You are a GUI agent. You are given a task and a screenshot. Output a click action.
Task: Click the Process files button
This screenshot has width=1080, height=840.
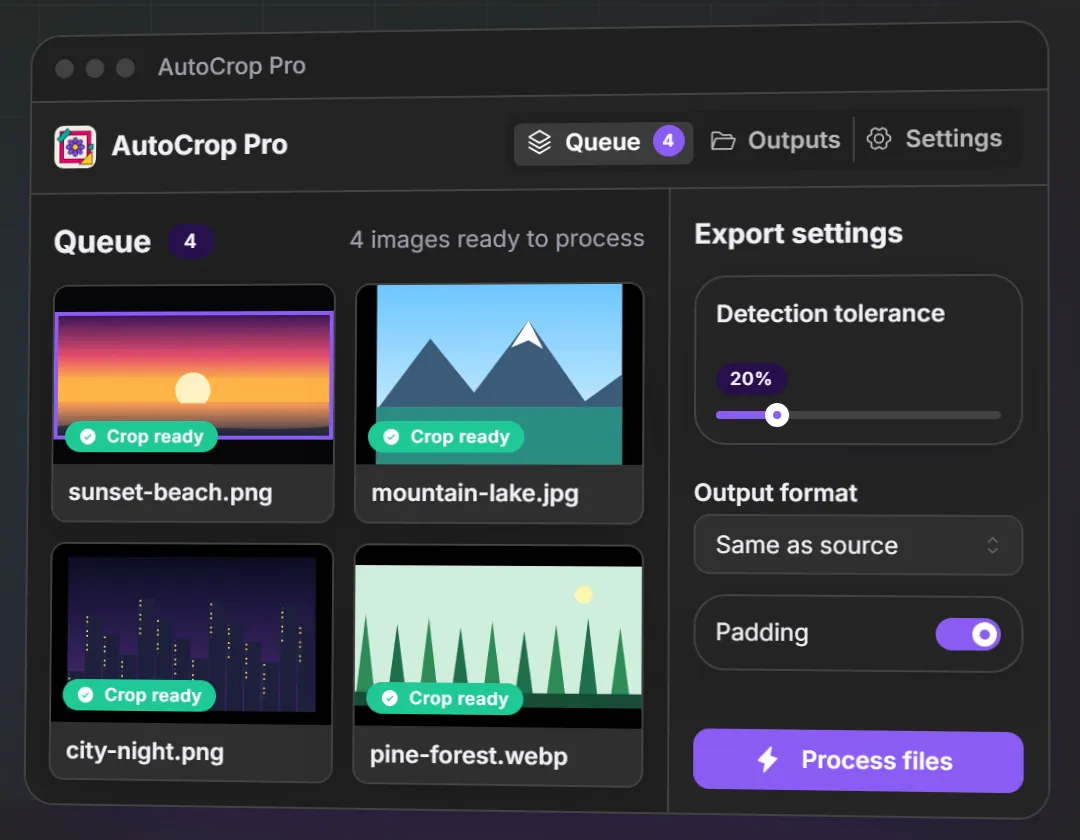pos(858,761)
